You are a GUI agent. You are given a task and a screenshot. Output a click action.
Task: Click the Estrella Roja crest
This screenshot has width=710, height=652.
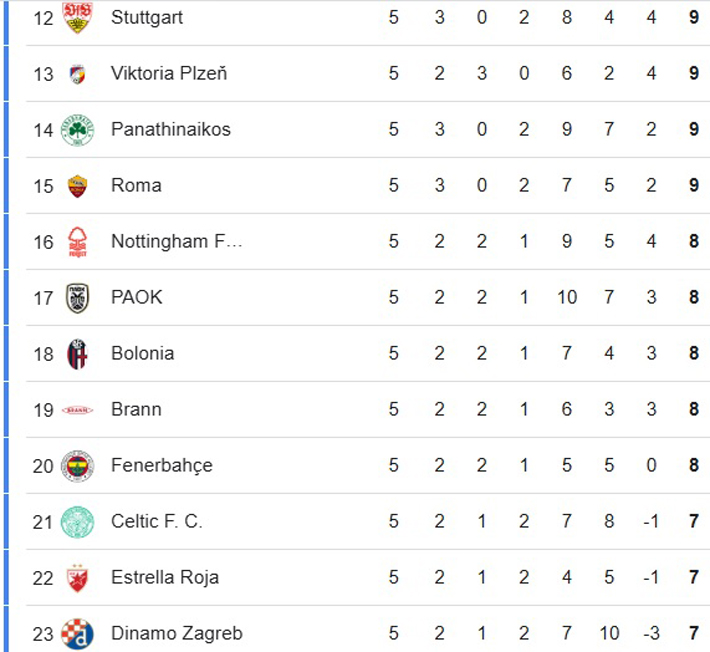pyautogui.click(x=77, y=578)
